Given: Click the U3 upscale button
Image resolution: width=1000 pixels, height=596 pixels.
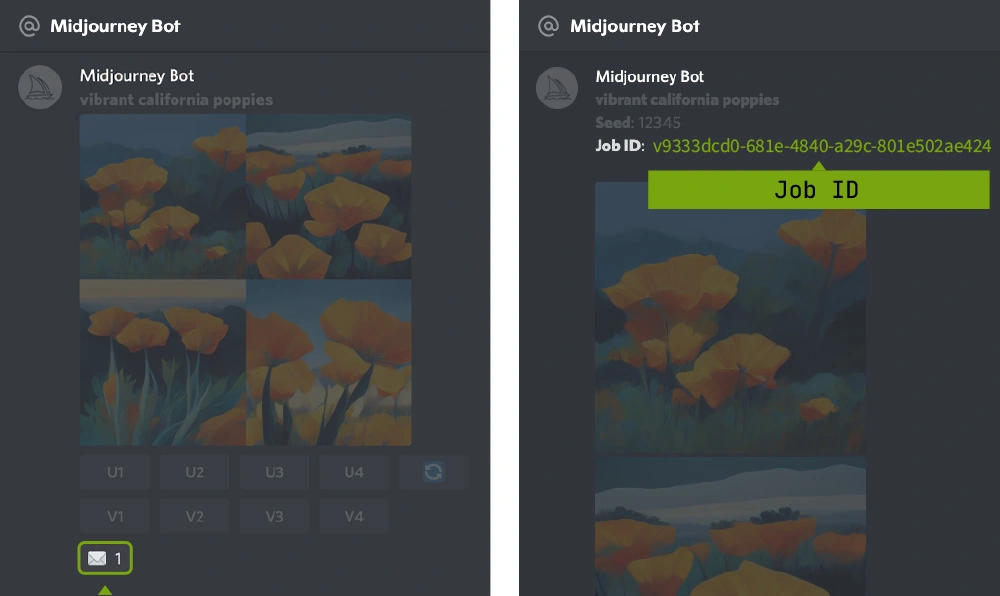Looking at the screenshot, I should [x=274, y=472].
